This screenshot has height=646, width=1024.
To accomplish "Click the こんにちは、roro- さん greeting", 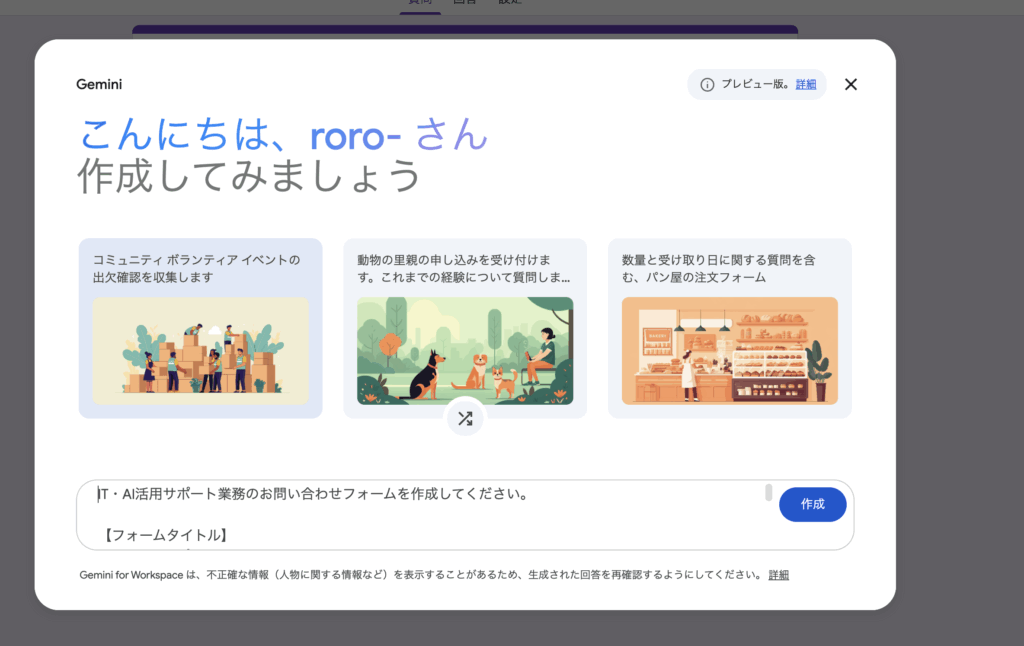I will [283, 134].
